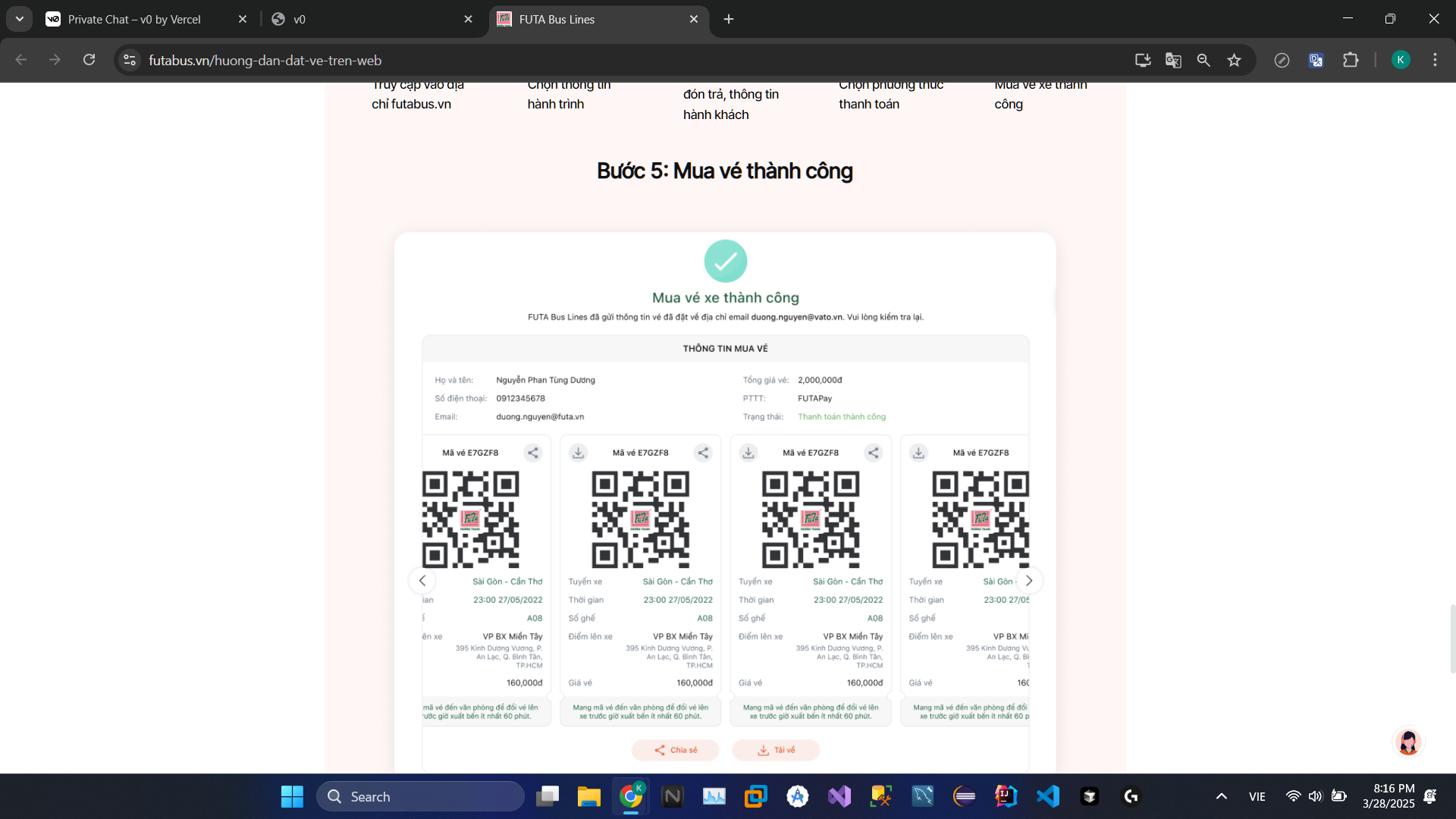Click the install app icon in address bar
Viewport: 1456px width, 819px height.
[1143, 60]
